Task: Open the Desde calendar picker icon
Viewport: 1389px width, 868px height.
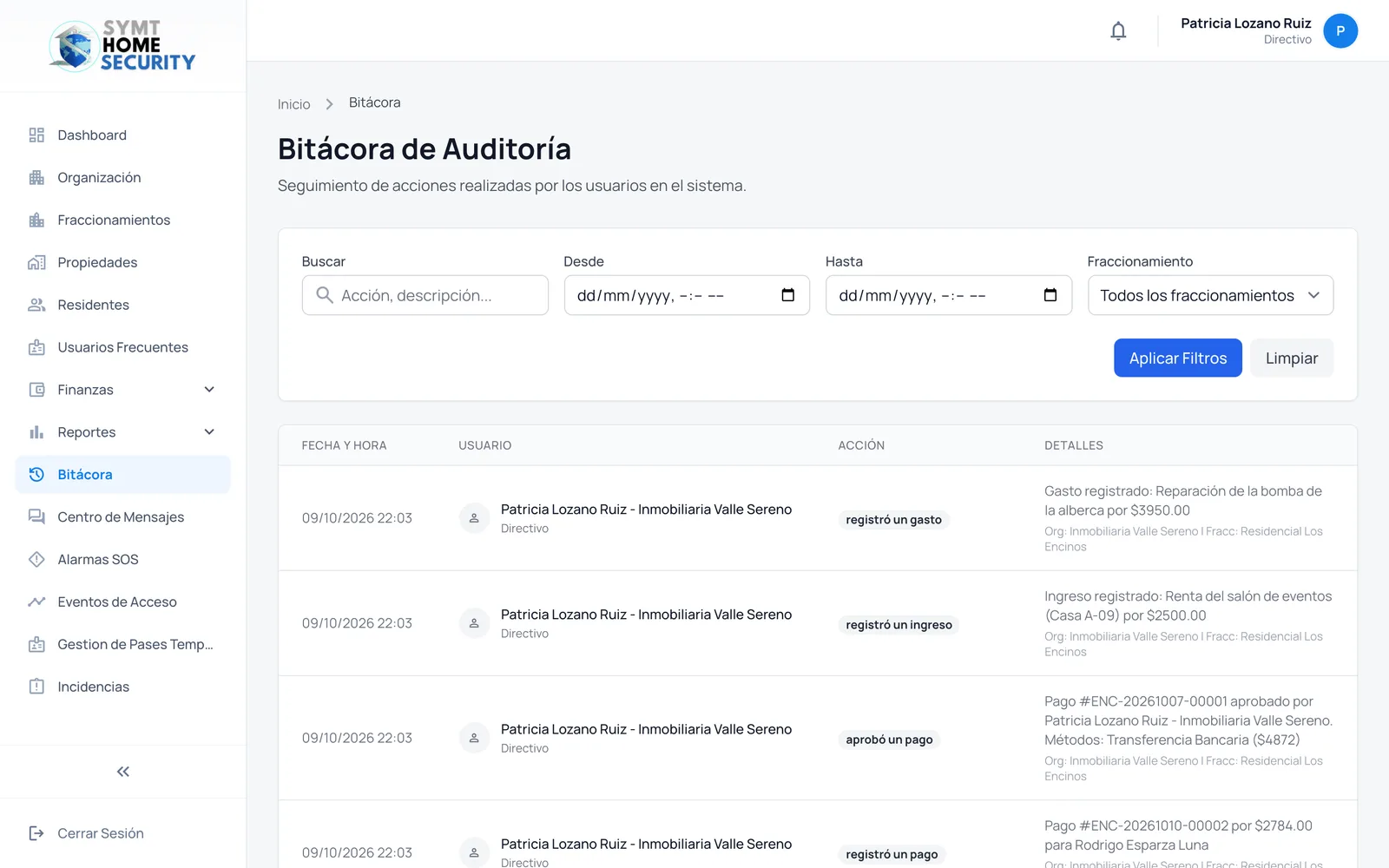Action: coord(788,295)
